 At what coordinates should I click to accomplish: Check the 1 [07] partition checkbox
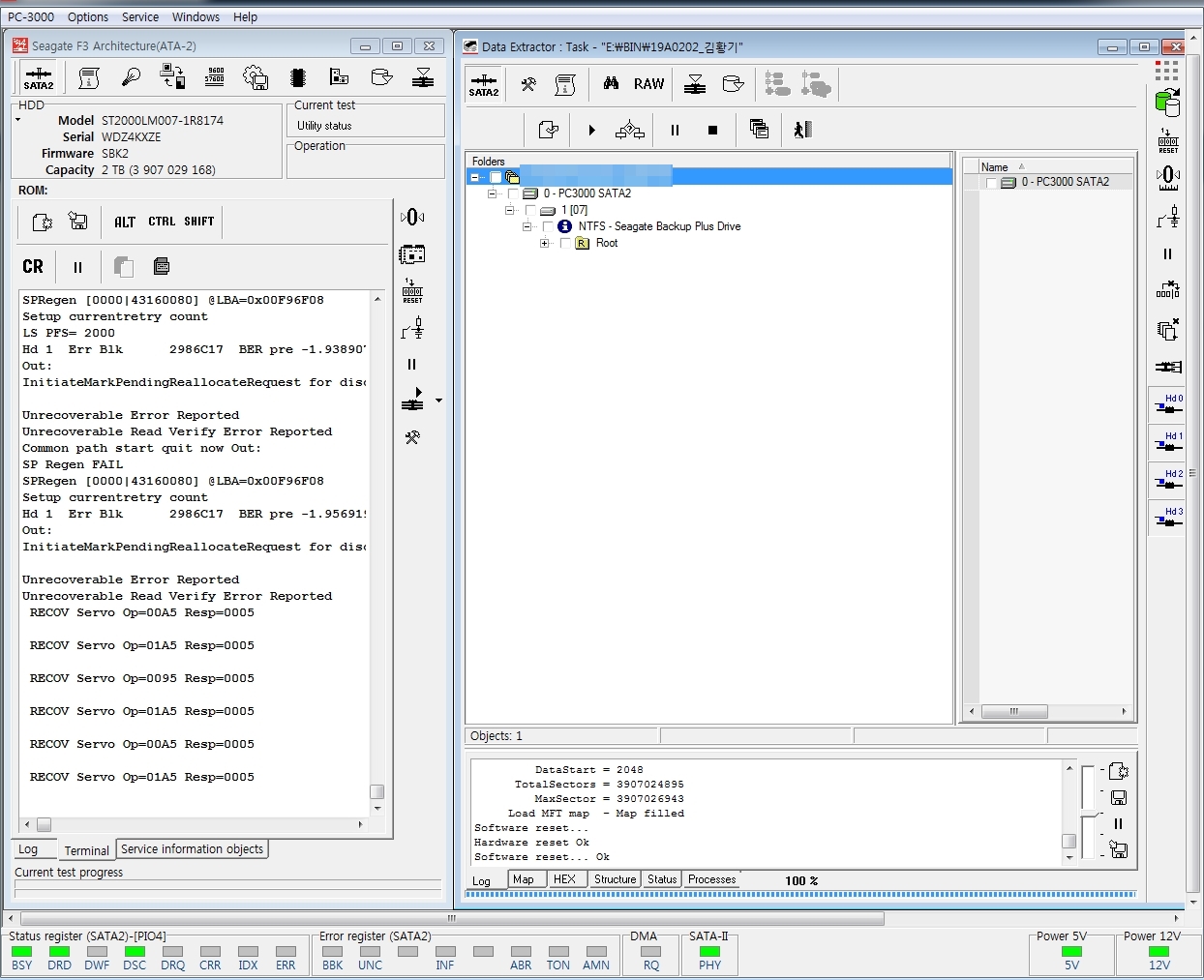(530, 210)
